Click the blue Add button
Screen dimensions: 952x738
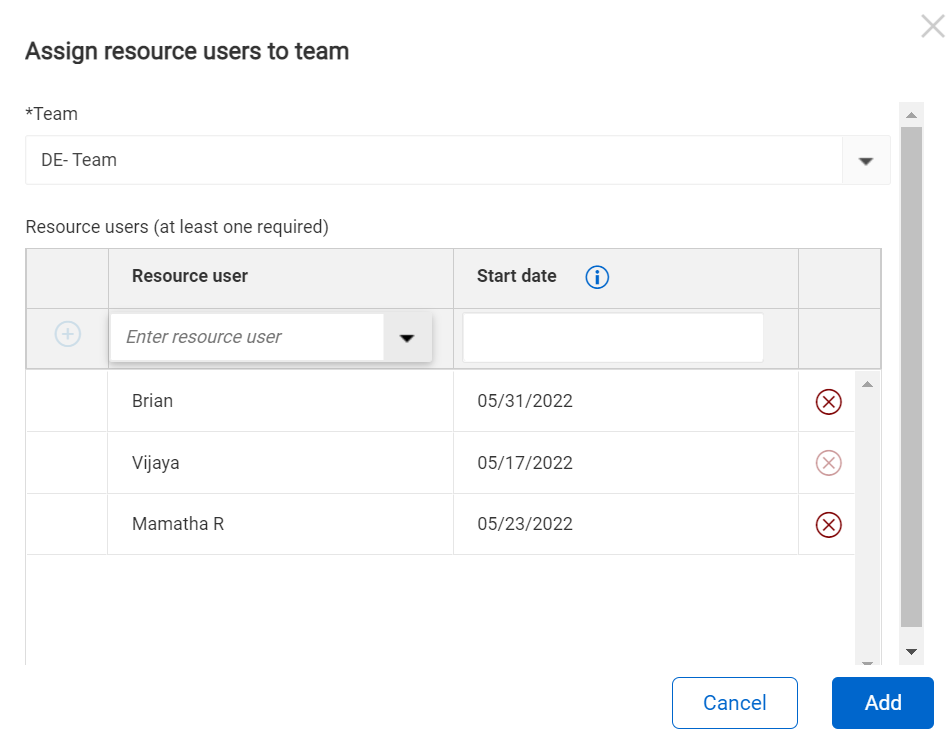pyautogui.click(x=882, y=703)
